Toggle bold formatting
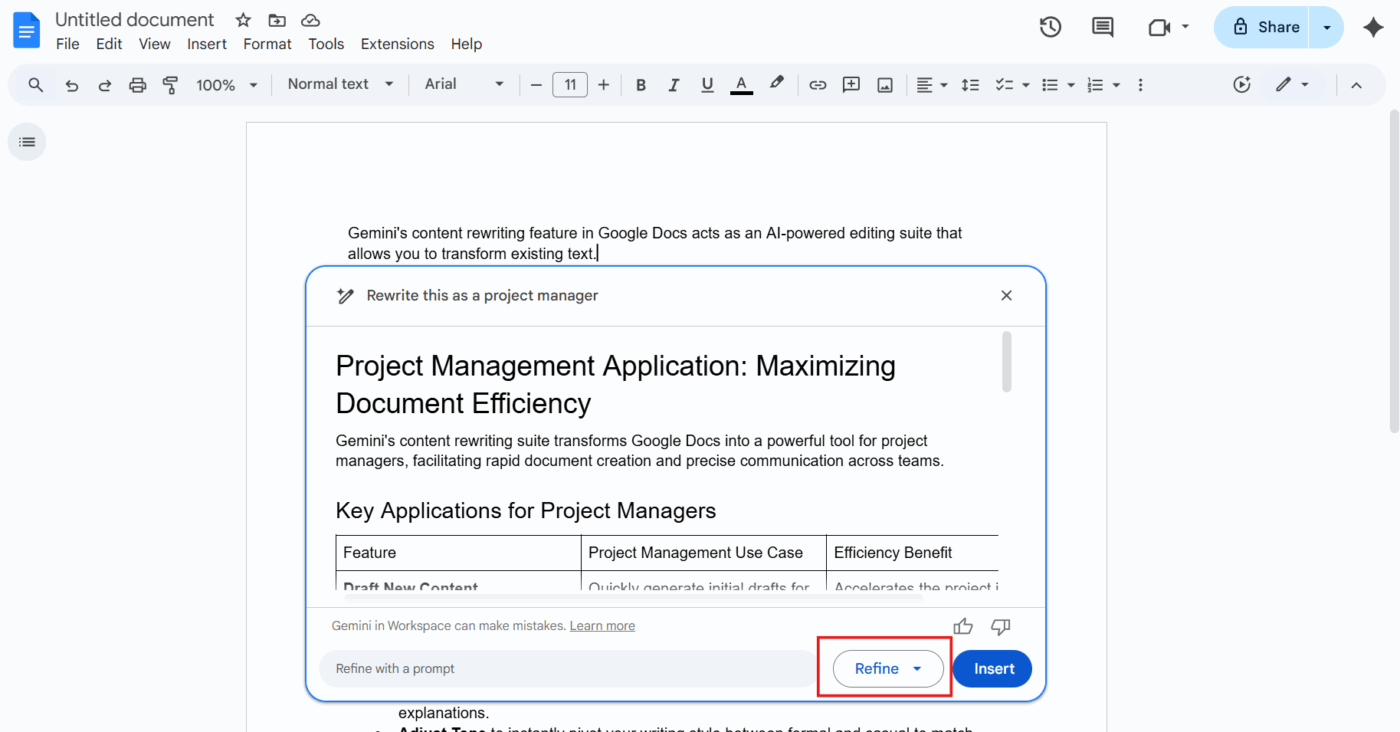The image size is (1400, 732). click(641, 85)
